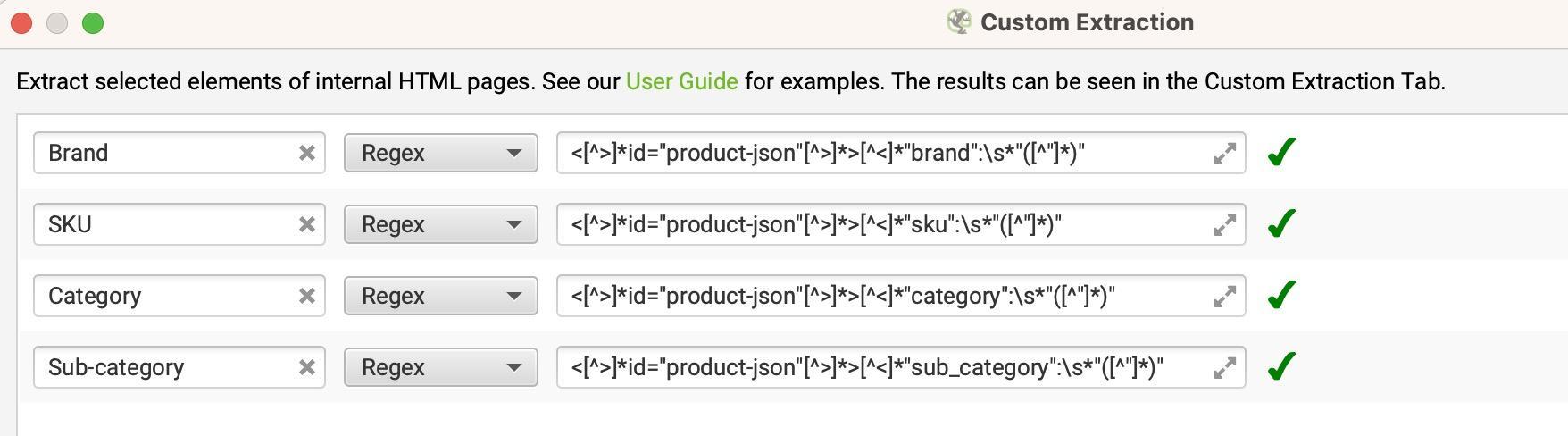Click the SKU regex expression field

884,224
